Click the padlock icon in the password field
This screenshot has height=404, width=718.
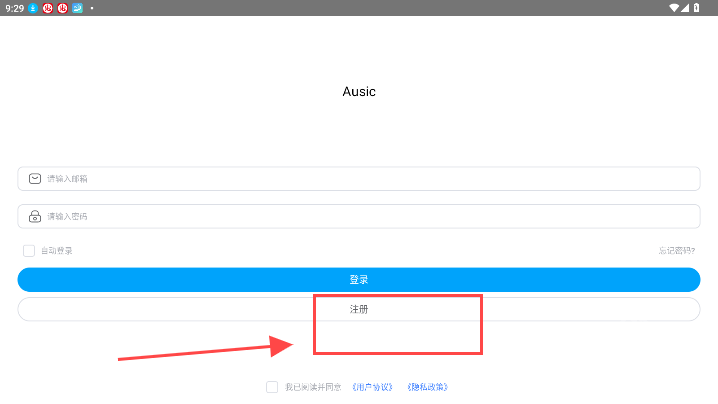(x=35, y=216)
